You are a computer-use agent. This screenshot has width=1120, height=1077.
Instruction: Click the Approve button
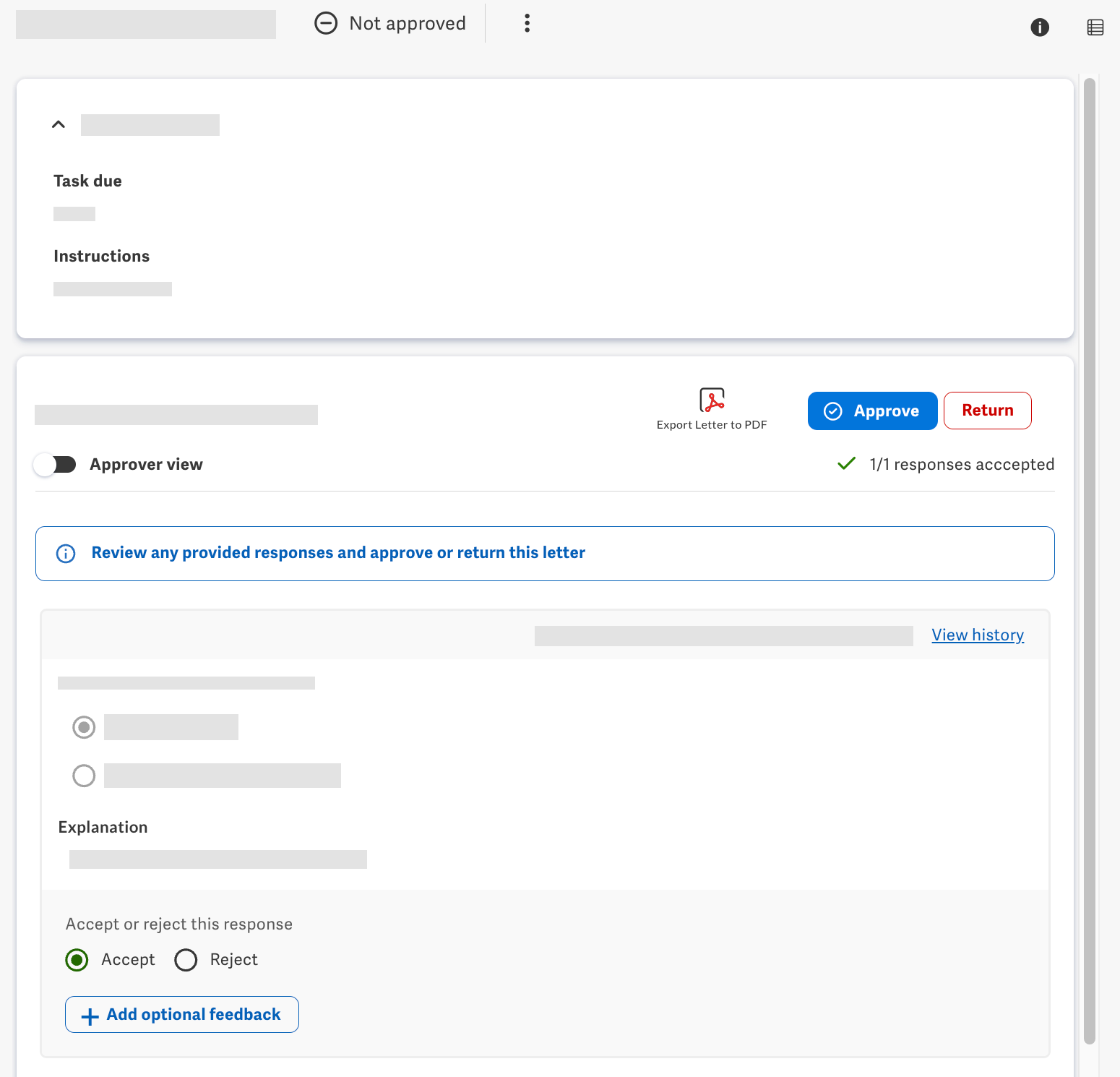point(872,411)
